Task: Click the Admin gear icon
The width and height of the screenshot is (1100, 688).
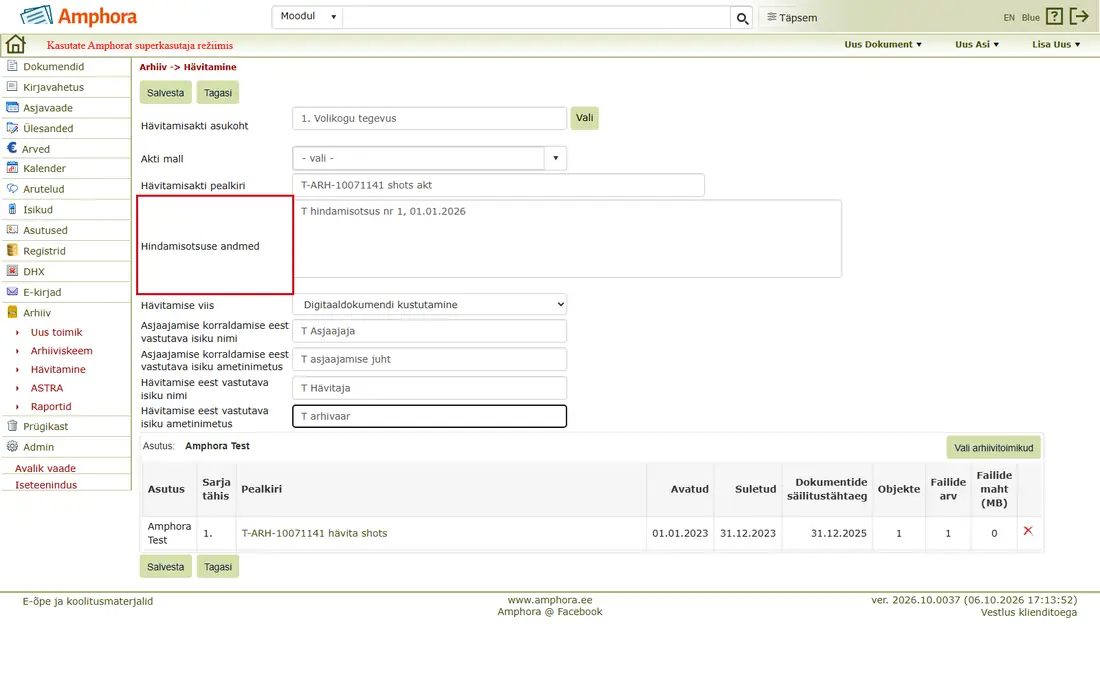Action: tap(12, 446)
